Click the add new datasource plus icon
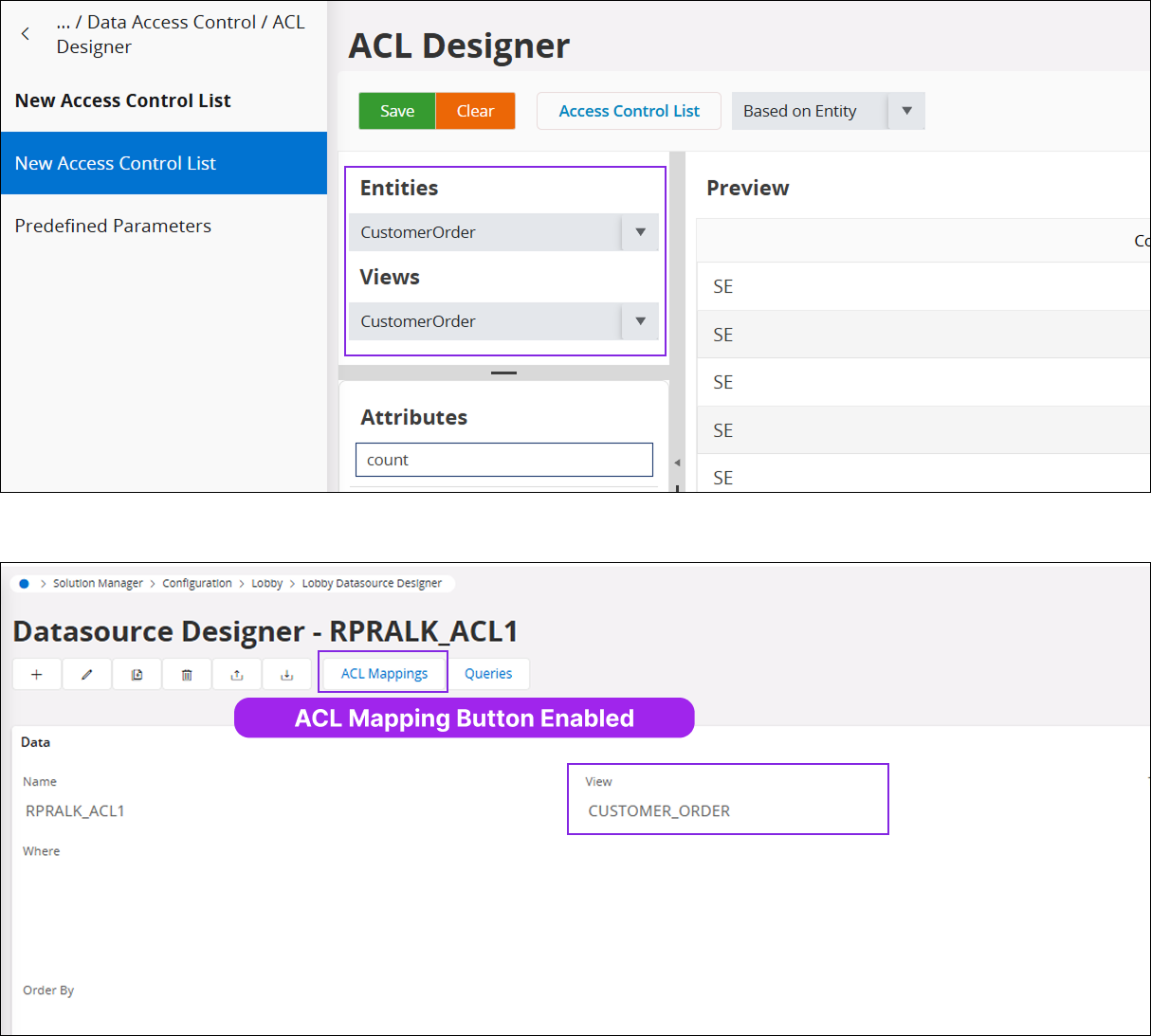1151x1036 pixels. 37,675
